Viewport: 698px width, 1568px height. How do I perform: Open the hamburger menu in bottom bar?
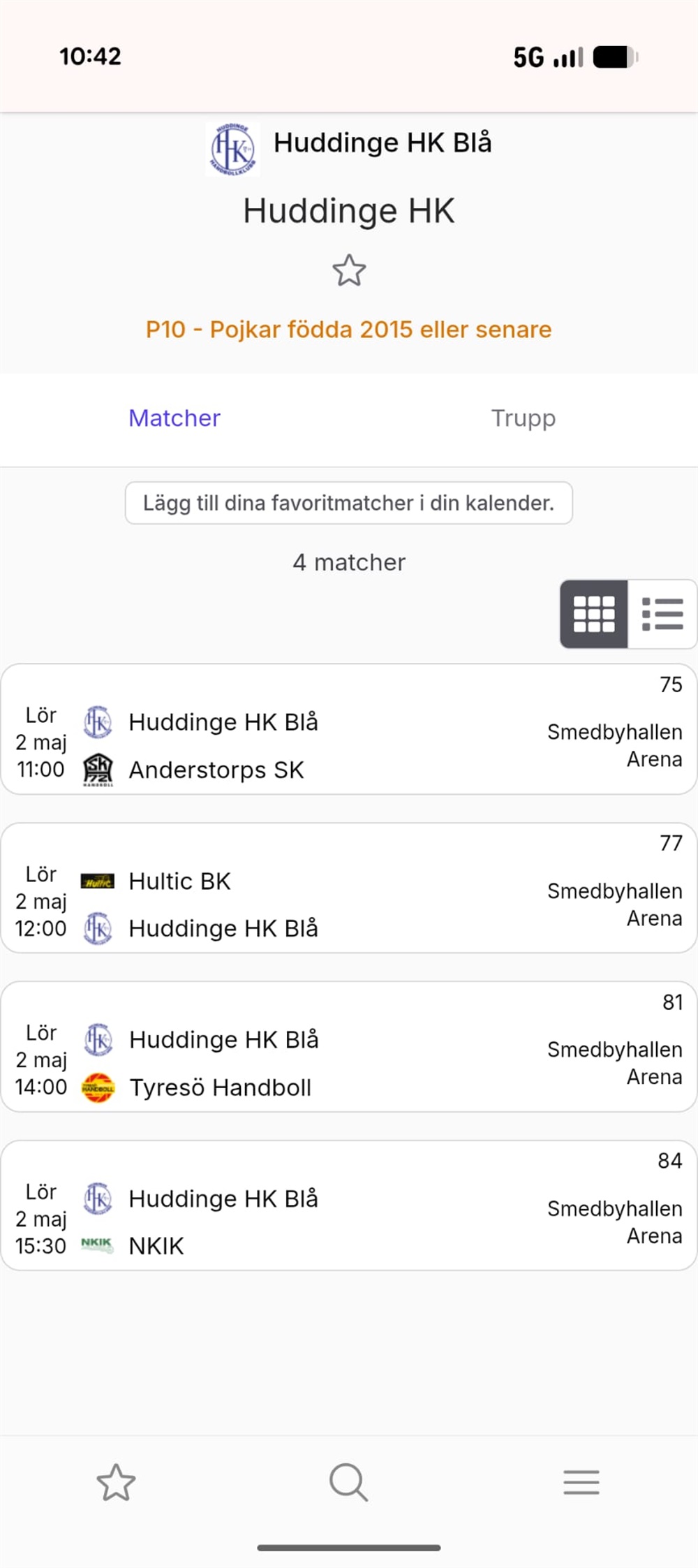[581, 1482]
